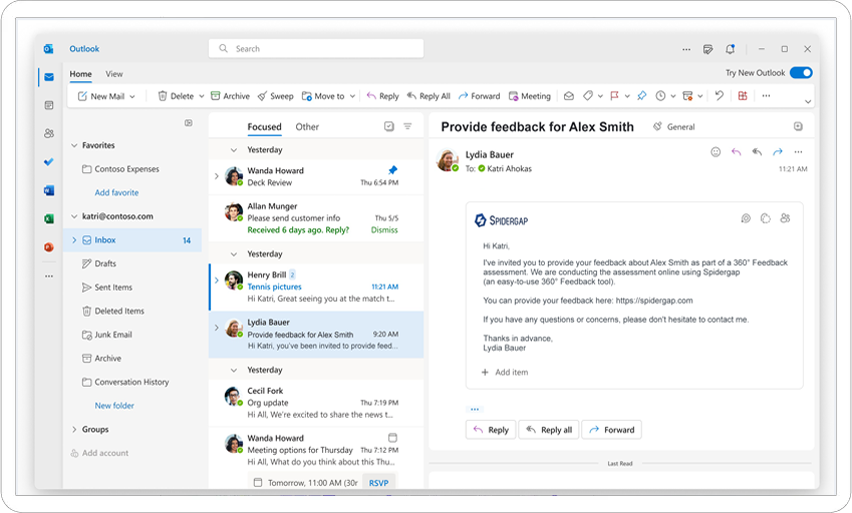
Task: Open the message list filter icon
Action: [x=408, y=127]
